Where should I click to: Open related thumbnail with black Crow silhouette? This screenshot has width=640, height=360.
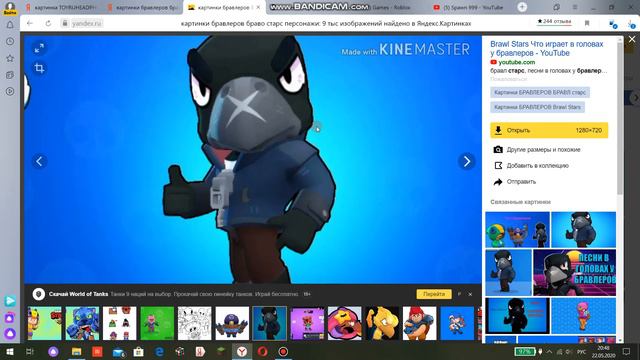(x=517, y=316)
